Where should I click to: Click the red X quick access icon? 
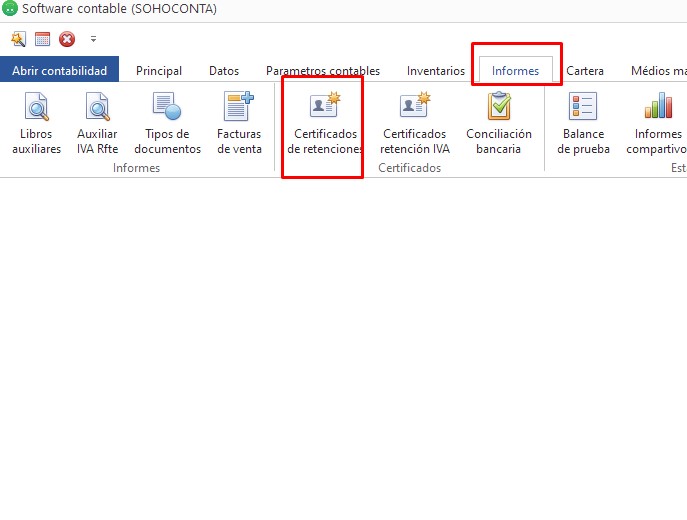(x=67, y=39)
